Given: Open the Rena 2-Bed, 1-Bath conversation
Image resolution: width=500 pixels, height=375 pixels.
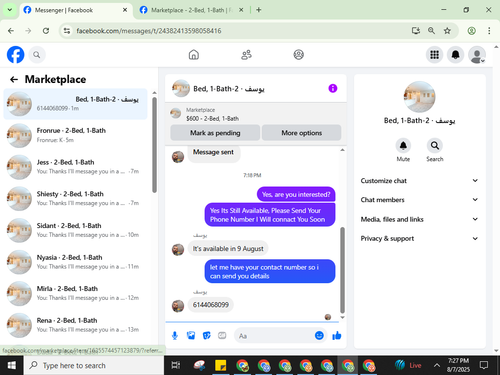Looking at the screenshot, I should click(75, 325).
